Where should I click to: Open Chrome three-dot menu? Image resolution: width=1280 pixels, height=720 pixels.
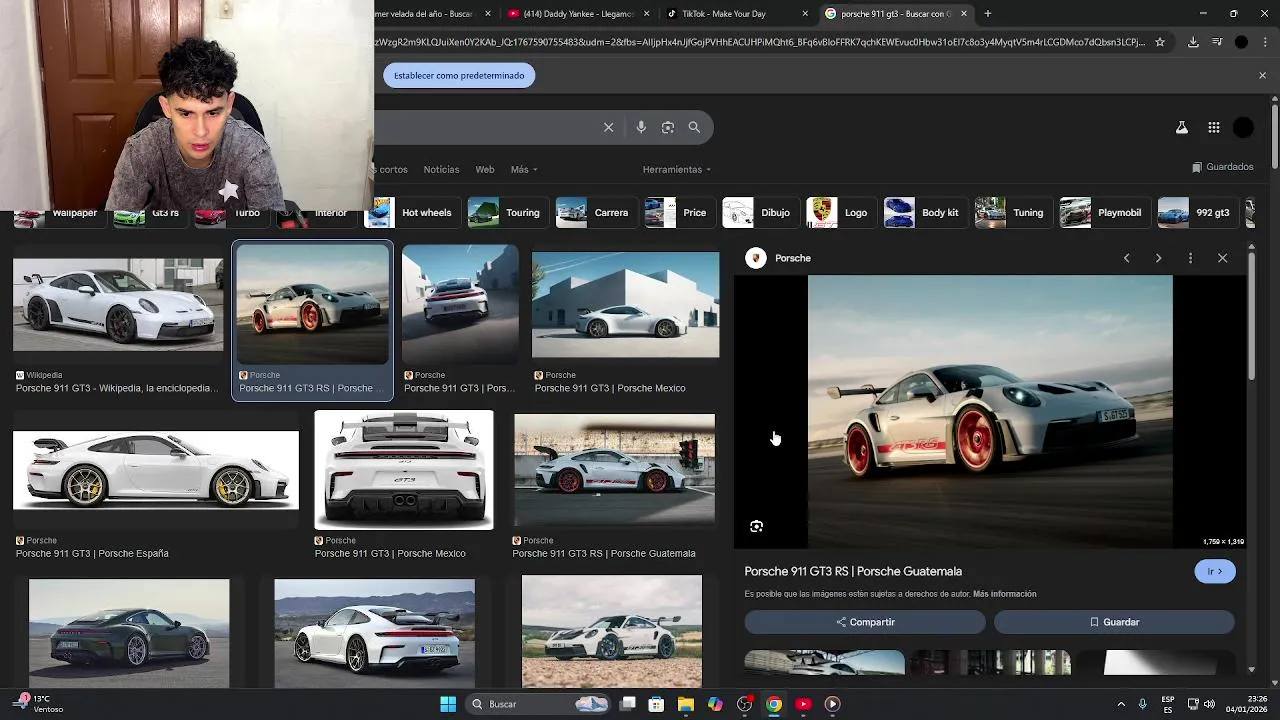click(x=1265, y=42)
